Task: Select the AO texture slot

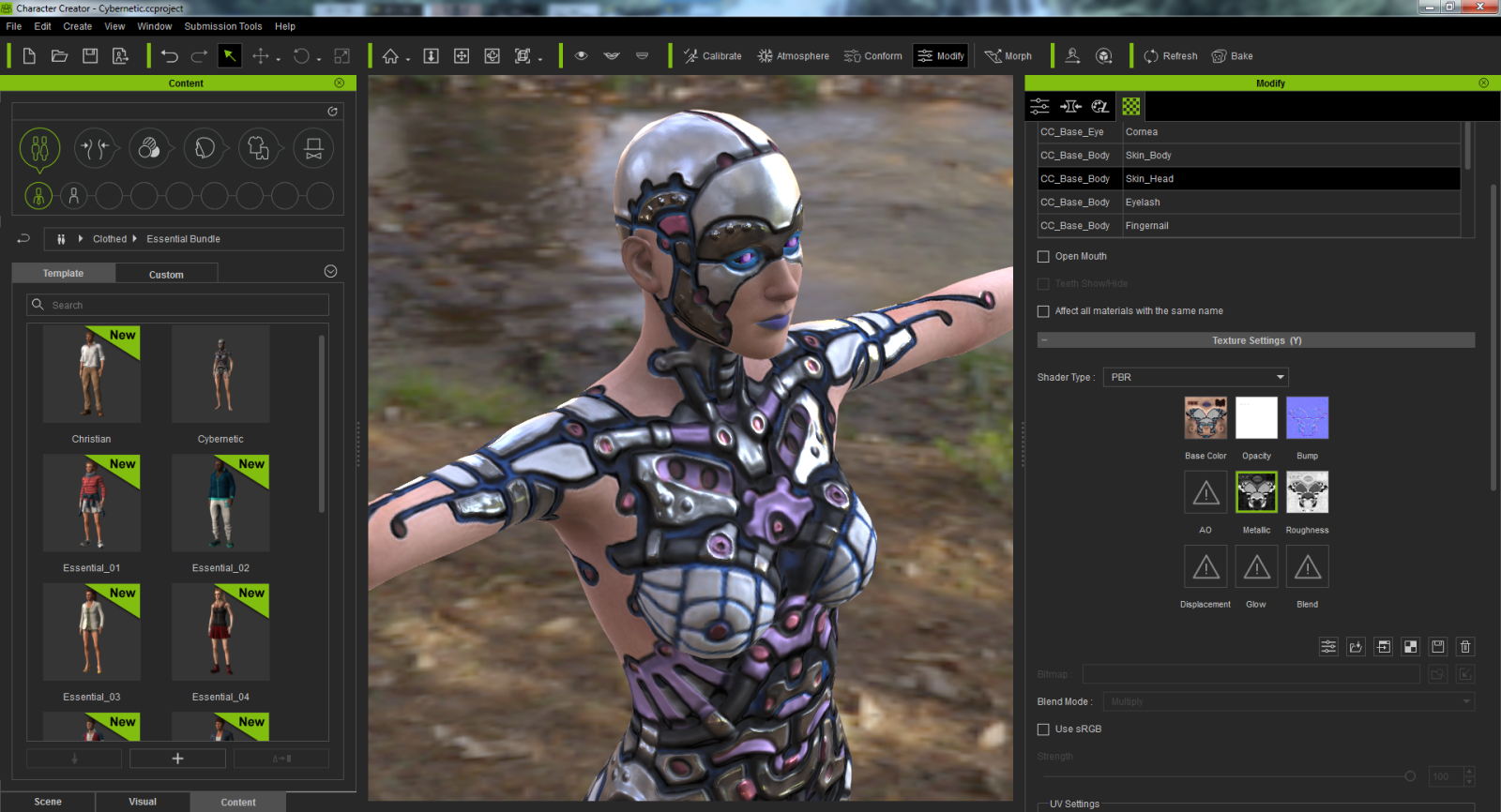Action: pos(1205,492)
